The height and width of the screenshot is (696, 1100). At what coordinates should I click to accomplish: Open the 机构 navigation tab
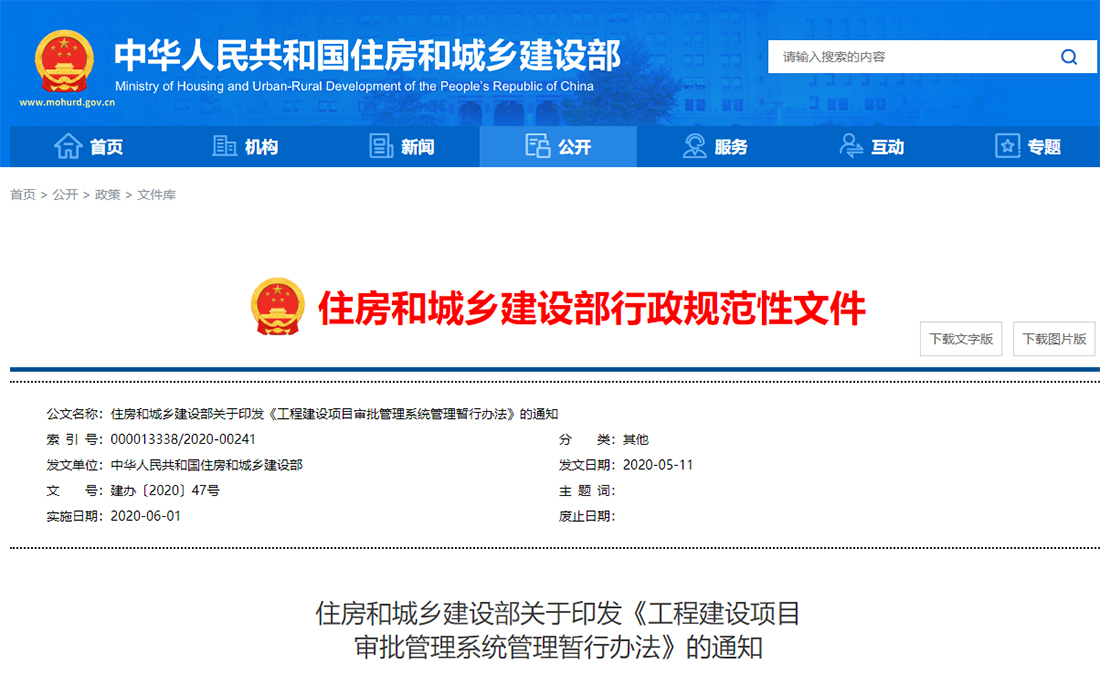pos(245,147)
